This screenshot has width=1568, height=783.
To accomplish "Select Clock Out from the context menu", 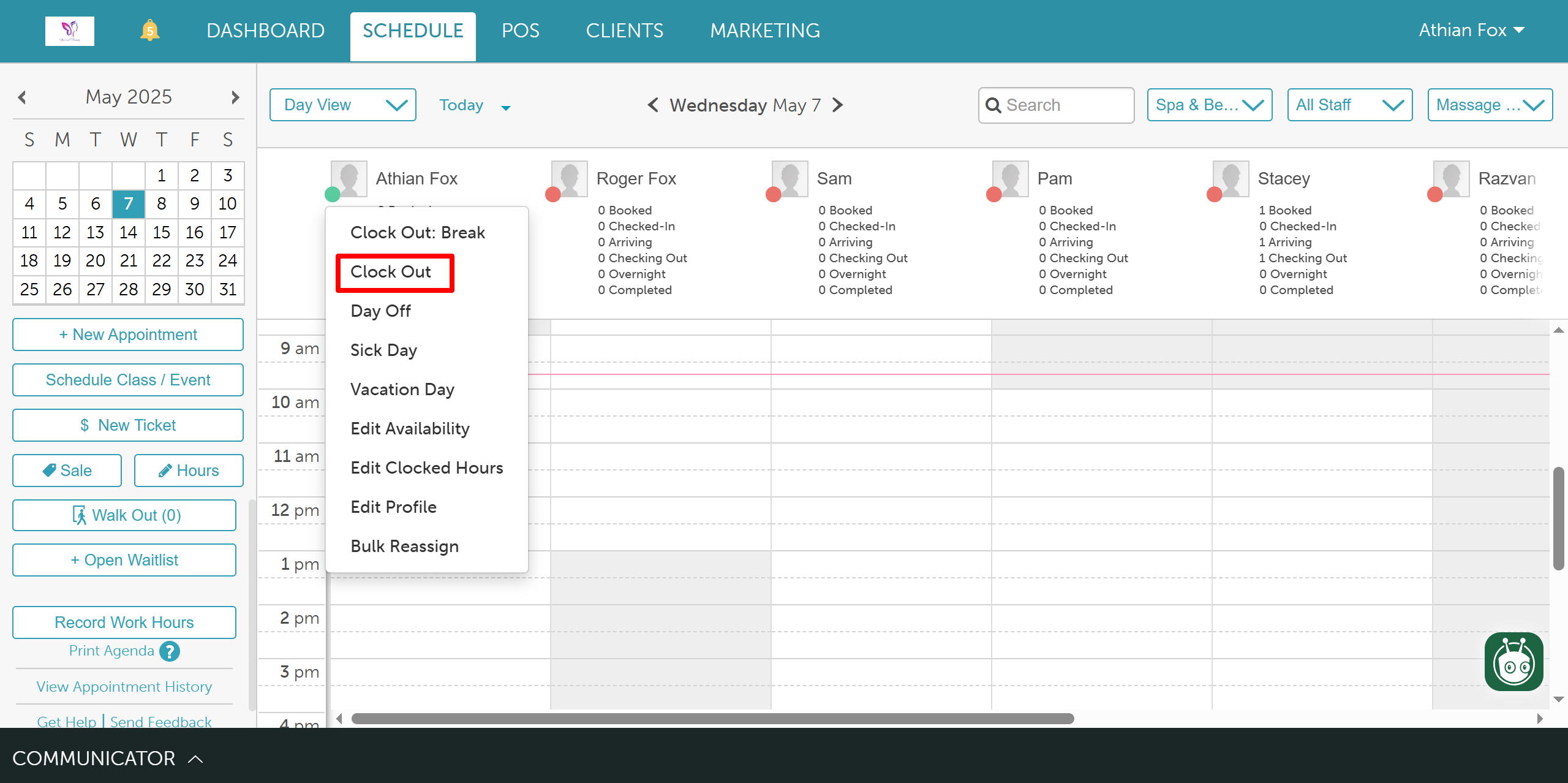I will [391, 272].
